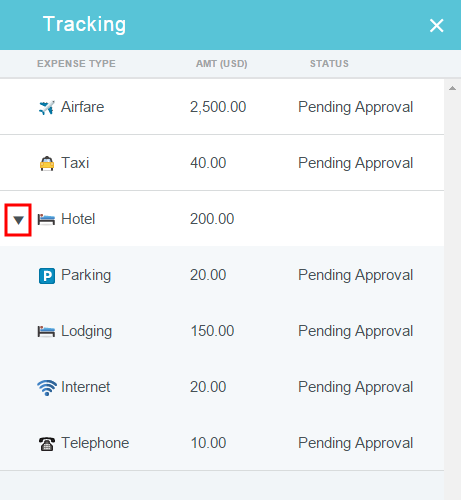Click the Taxi cab icon
The width and height of the screenshot is (461, 500).
point(47,163)
